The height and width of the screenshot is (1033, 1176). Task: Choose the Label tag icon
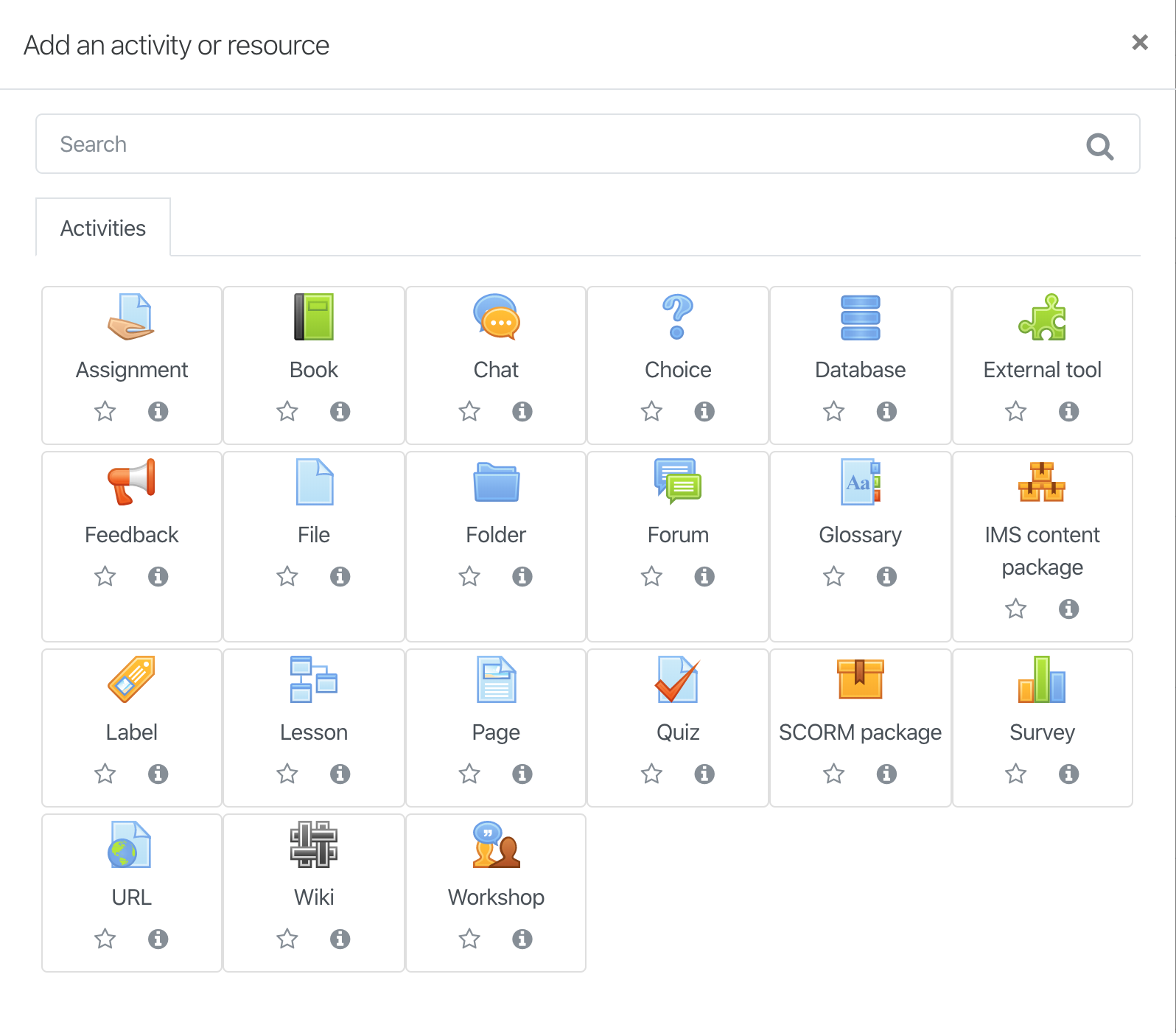(x=132, y=679)
